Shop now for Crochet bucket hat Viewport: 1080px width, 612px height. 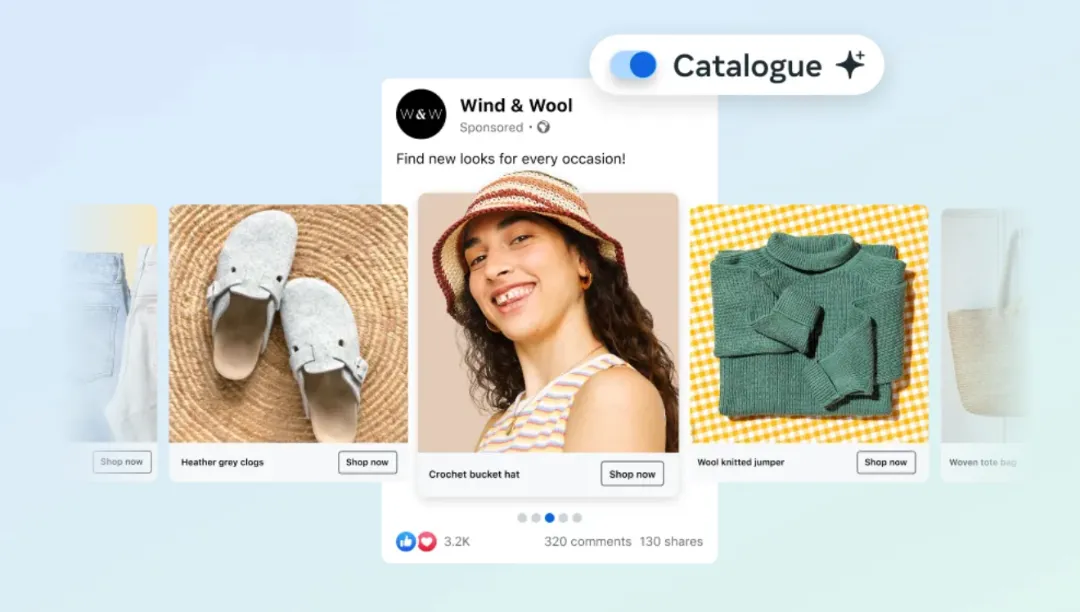tap(632, 474)
